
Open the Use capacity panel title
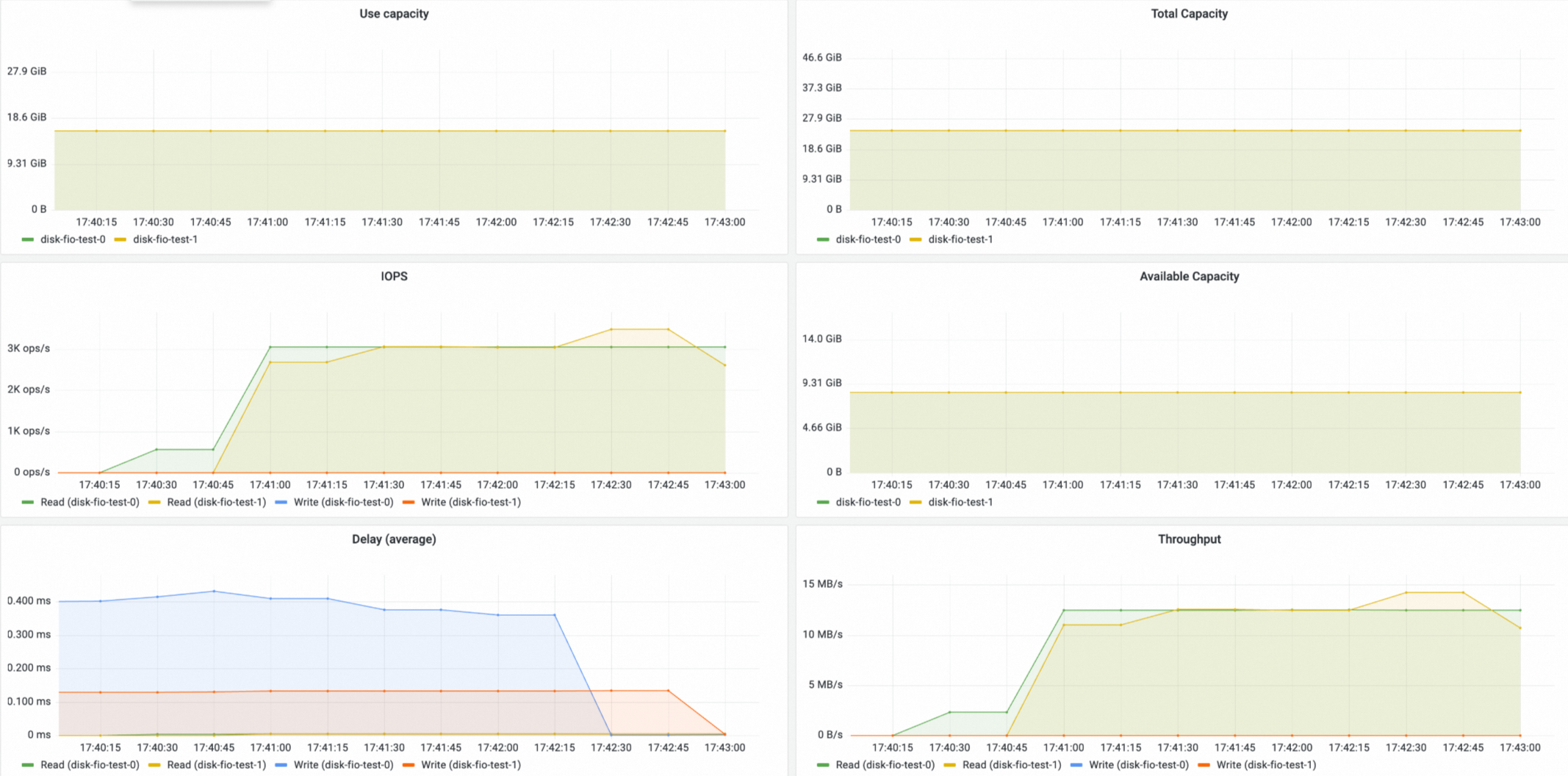point(394,14)
